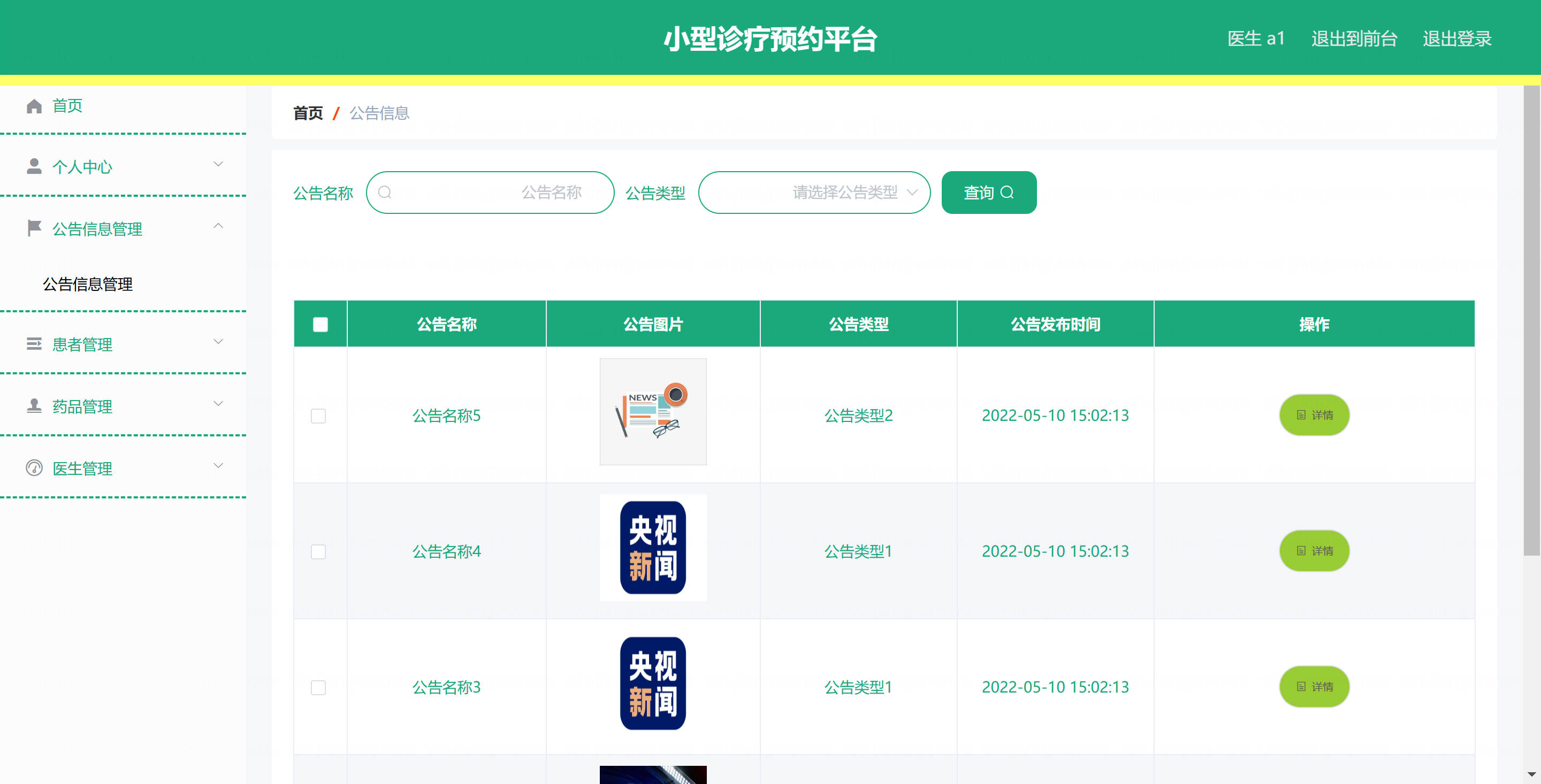
Task: Open 详情 for 公告名称5
Action: click(x=1314, y=415)
